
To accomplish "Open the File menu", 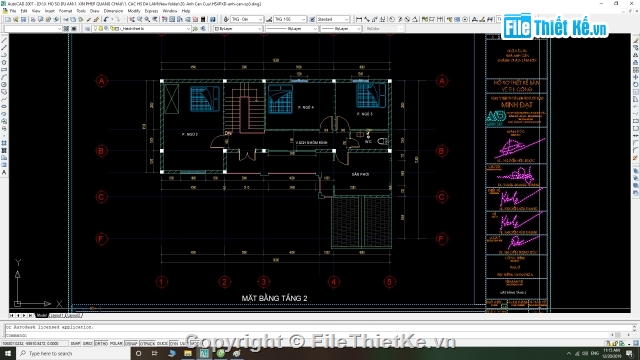I will point(13,11).
